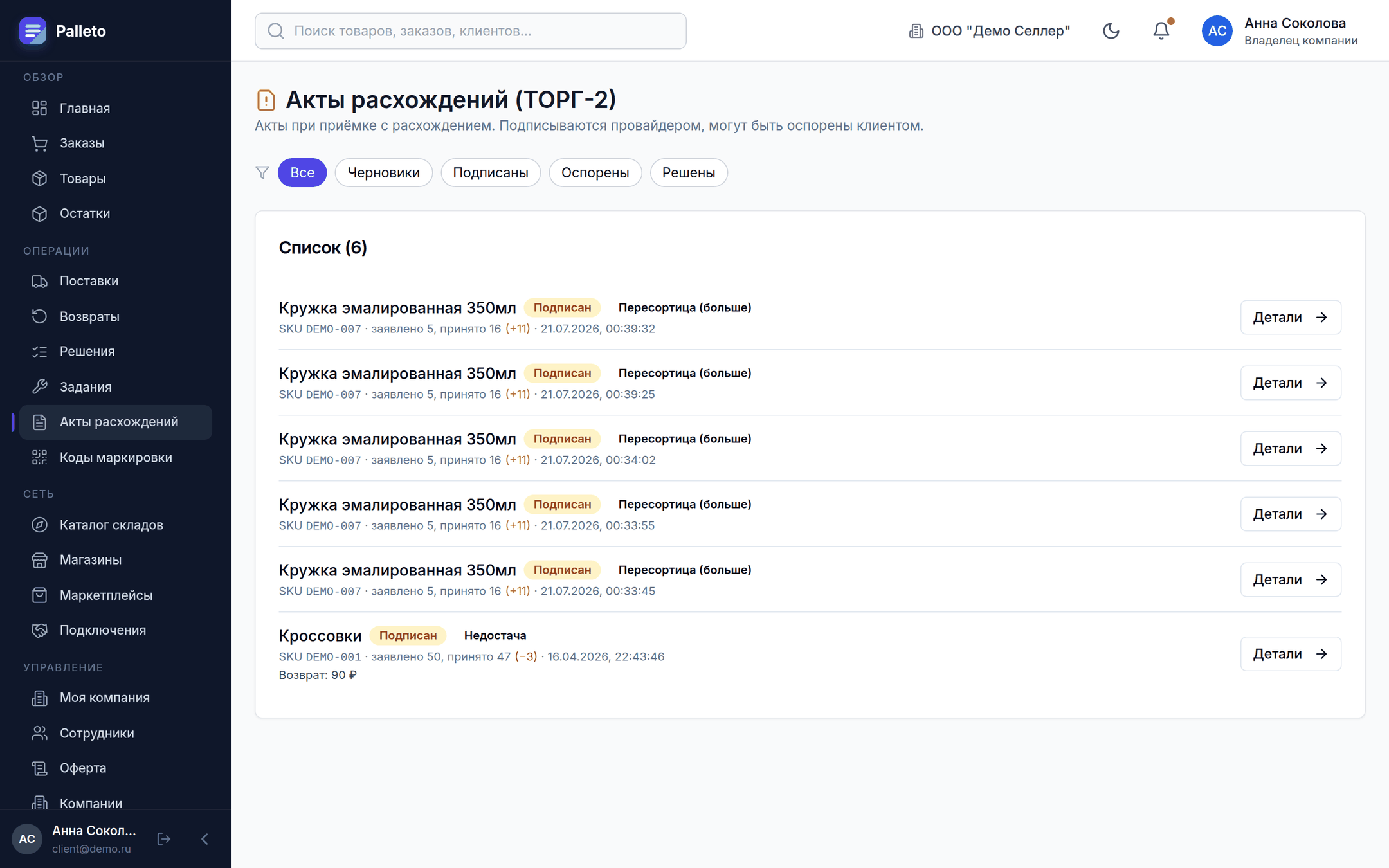This screenshot has width=1389, height=868.
Task: Click the Акты расхождений document icon
Action: tap(40, 422)
